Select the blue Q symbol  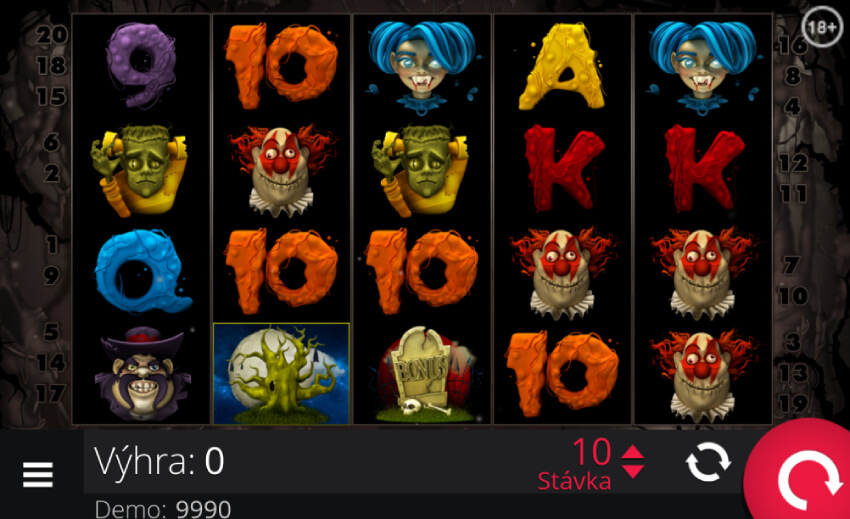[142, 272]
